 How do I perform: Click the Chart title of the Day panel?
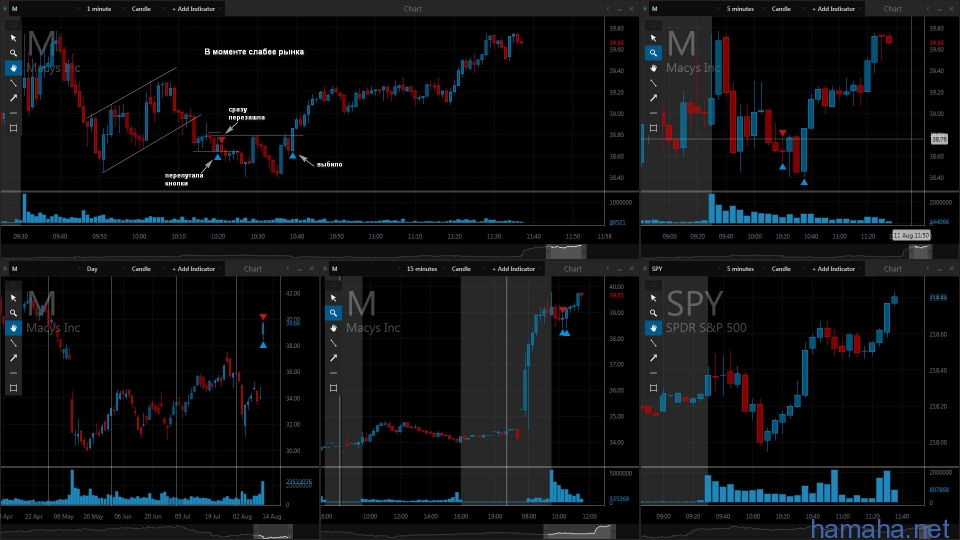[x=252, y=269]
